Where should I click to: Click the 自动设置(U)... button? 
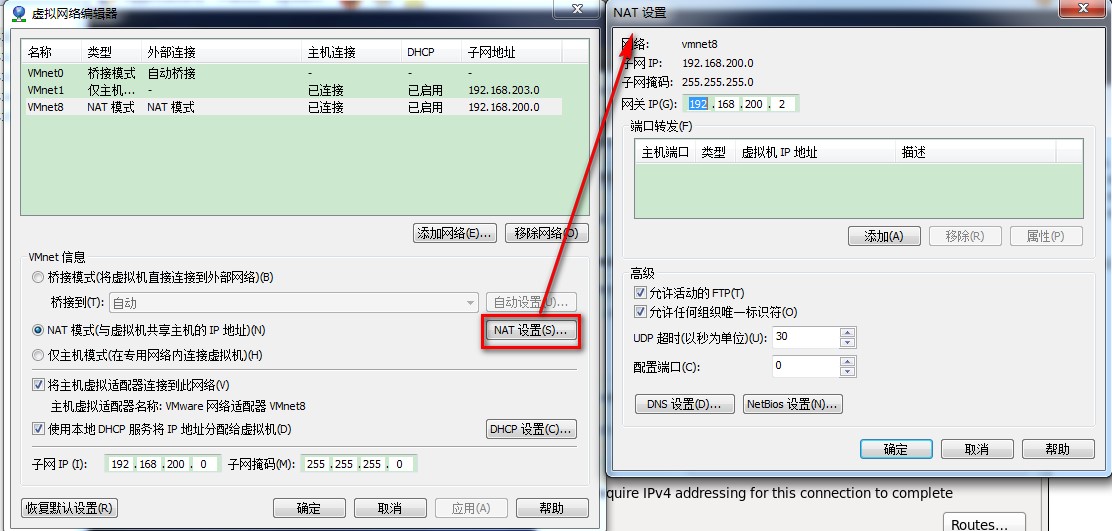(531, 303)
